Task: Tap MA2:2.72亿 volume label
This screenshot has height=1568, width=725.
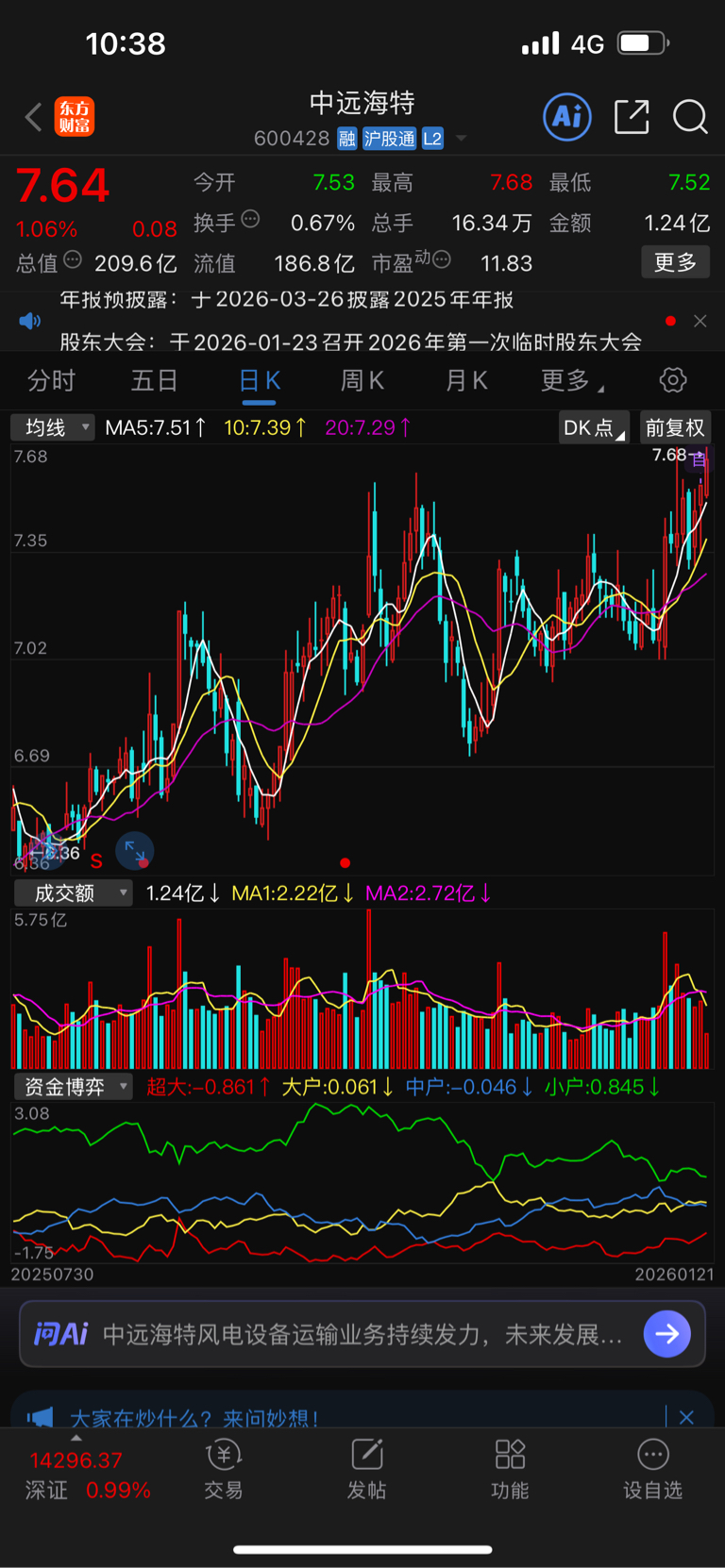Action: click(429, 892)
